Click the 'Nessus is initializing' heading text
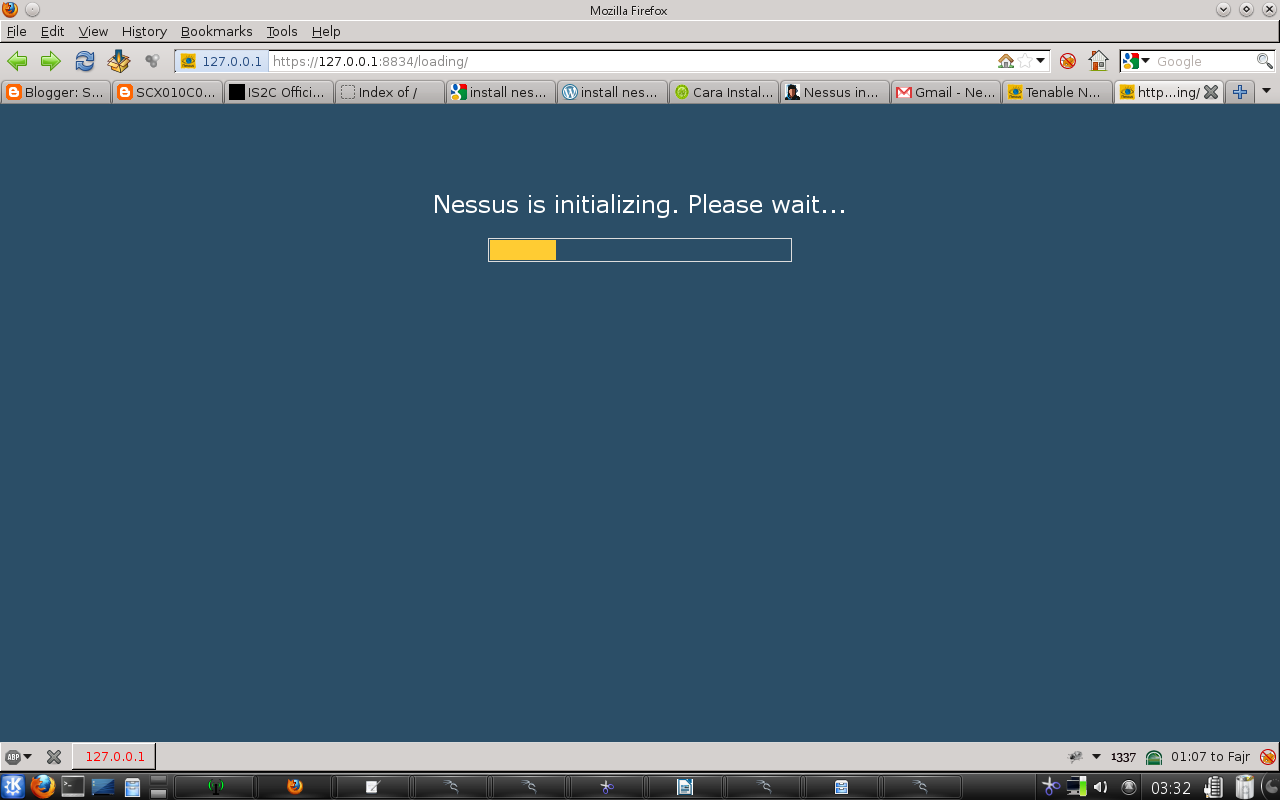This screenshot has width=1280, height=800. pos(640,205)
